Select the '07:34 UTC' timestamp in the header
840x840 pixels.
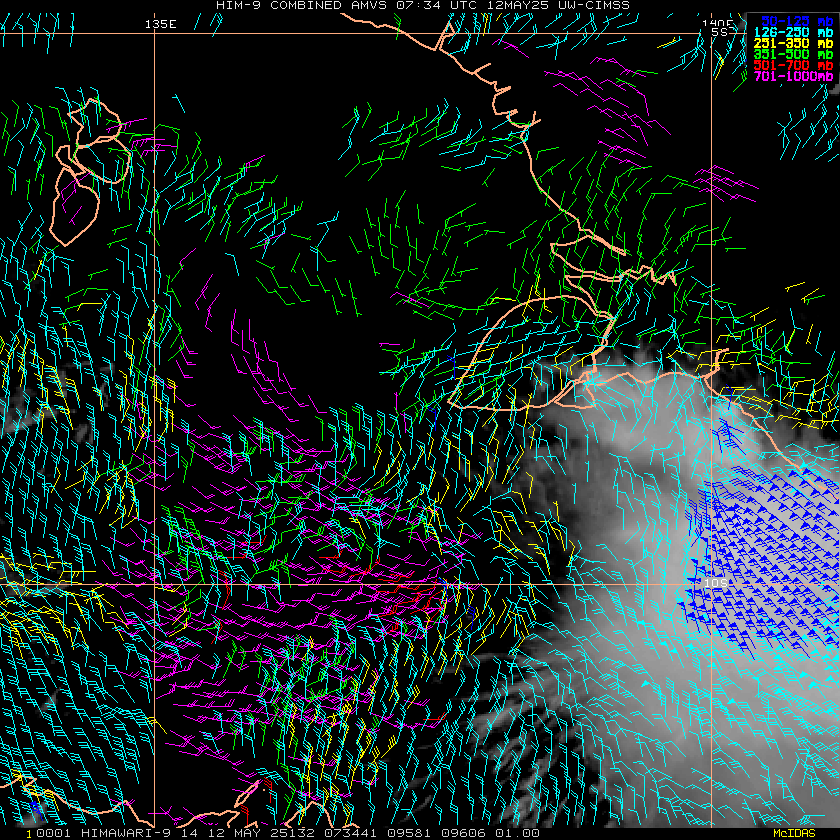(435, 5)
